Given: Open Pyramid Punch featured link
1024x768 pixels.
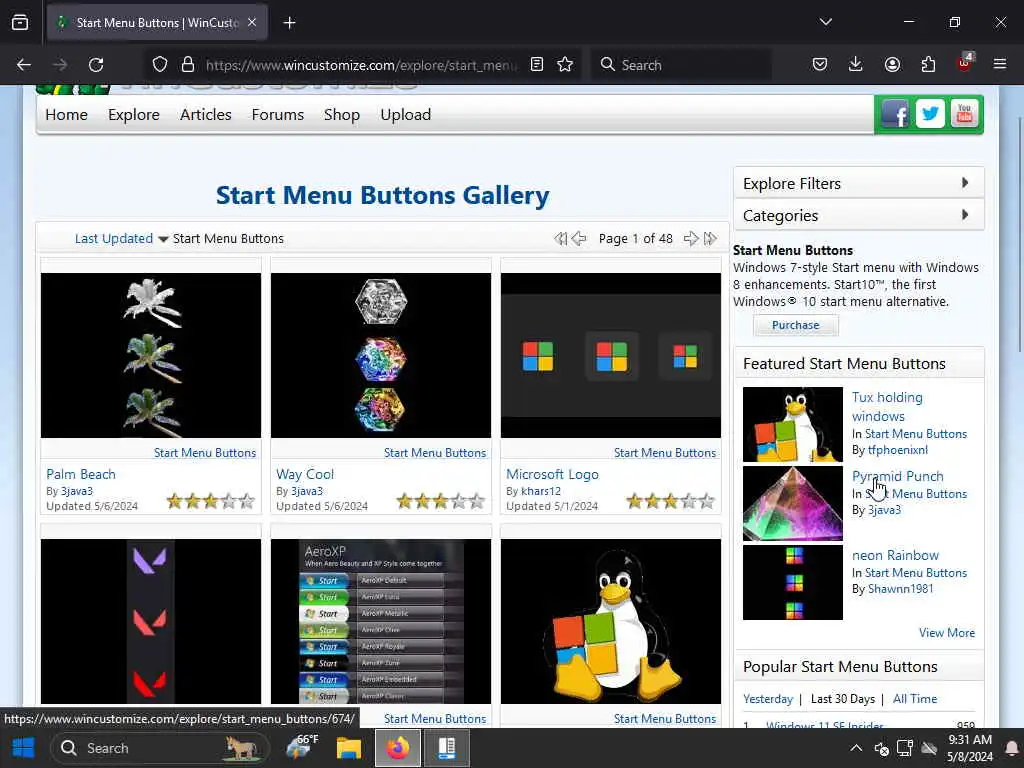Looking at the screenshot, I should (x=898, y=476).
